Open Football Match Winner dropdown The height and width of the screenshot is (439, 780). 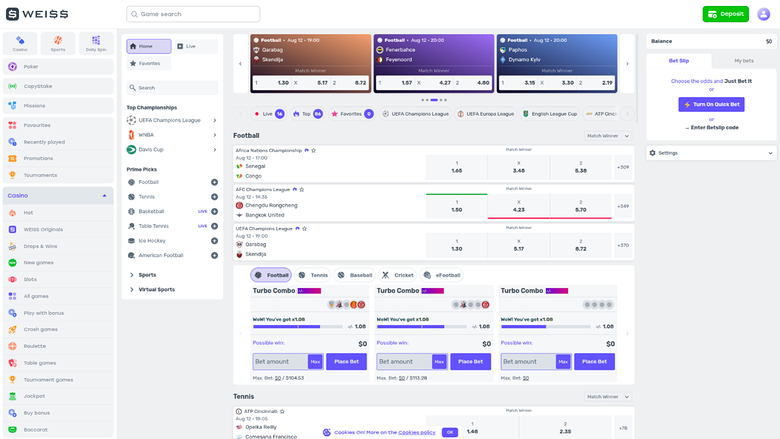pyautogui.click(x=608, y=135)
